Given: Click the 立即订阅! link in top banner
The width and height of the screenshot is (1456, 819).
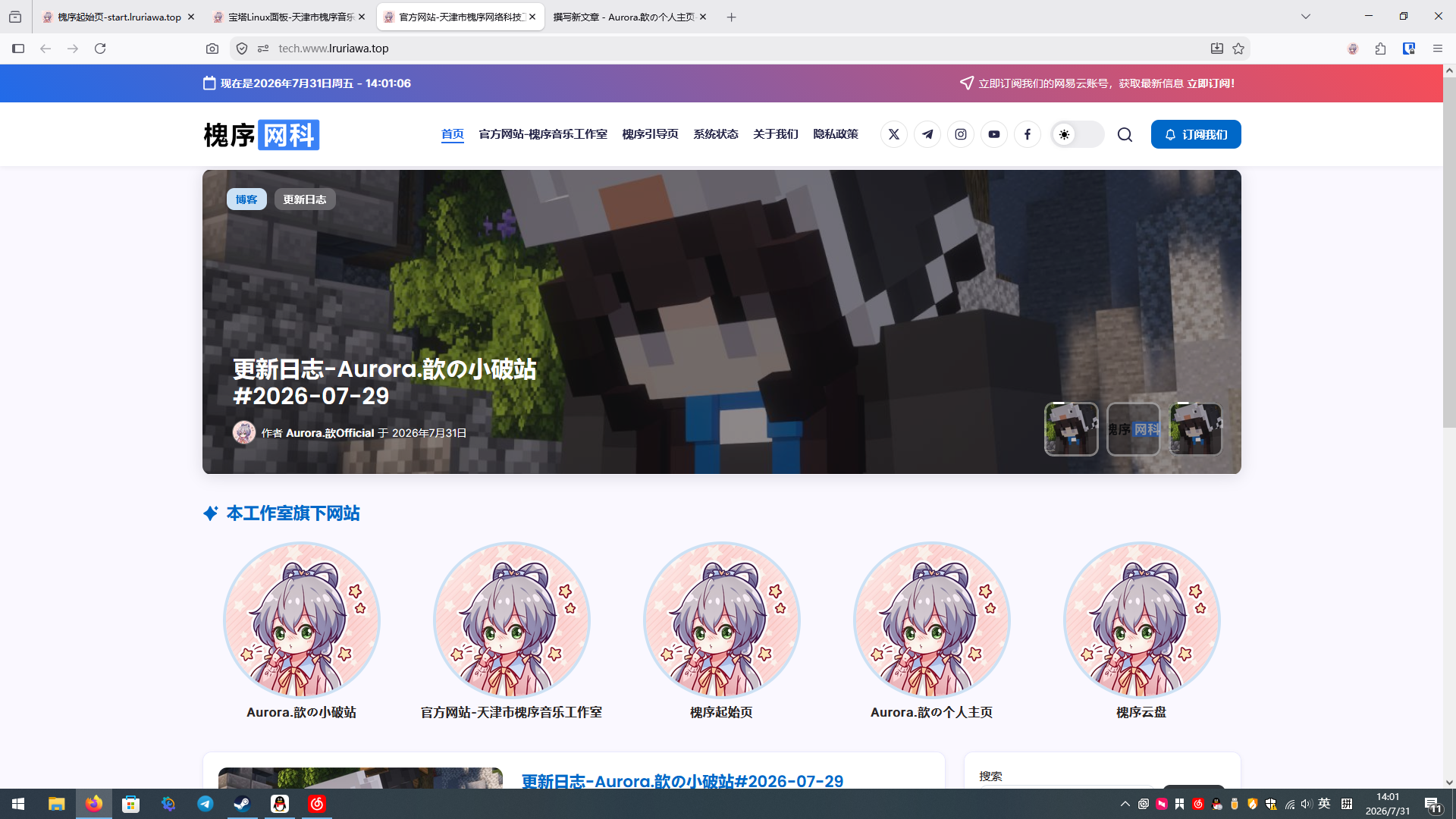Looking at the screenshot, I should pyautogui.click(x=1211, y=83).
